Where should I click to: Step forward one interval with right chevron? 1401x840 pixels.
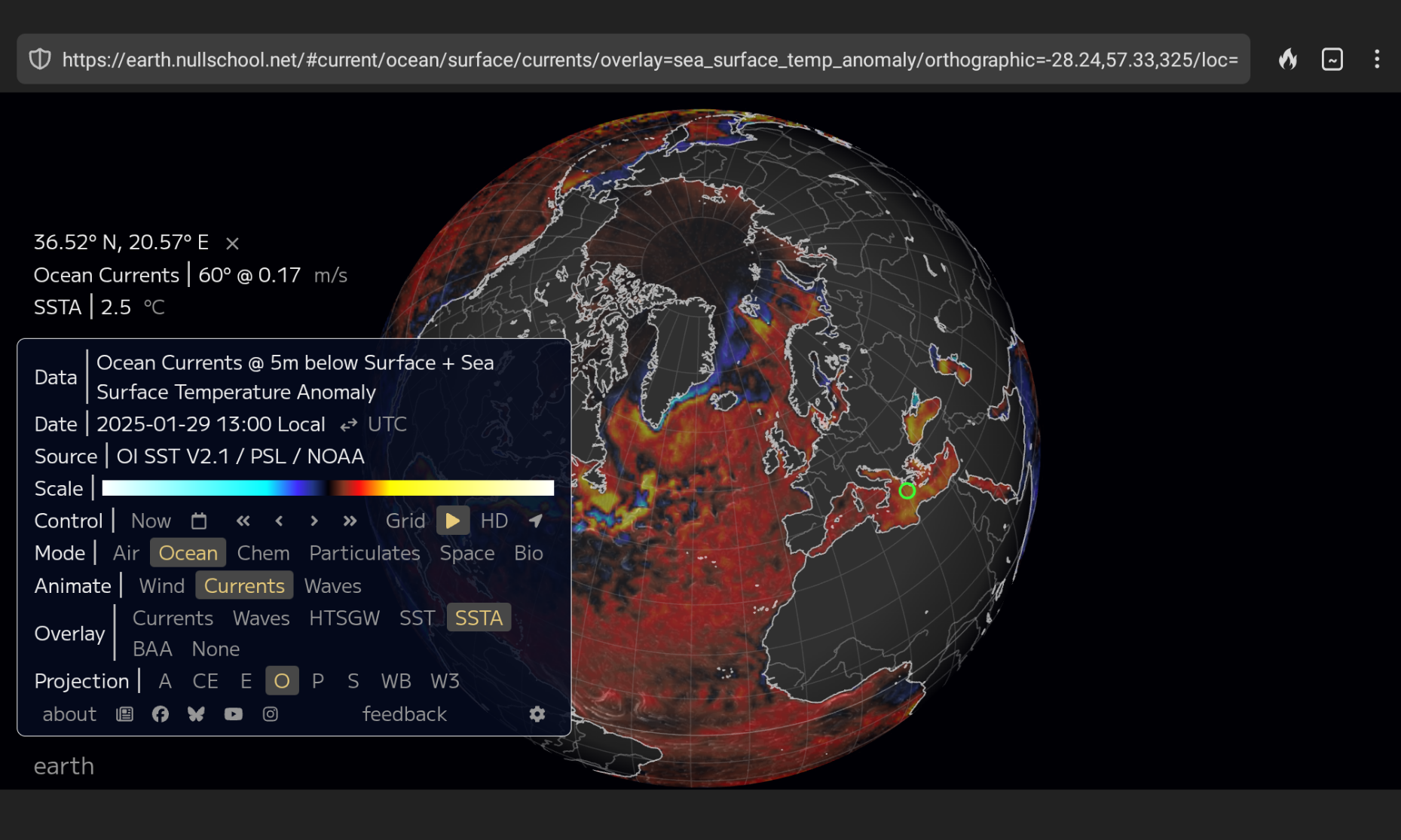pos(314,521)
